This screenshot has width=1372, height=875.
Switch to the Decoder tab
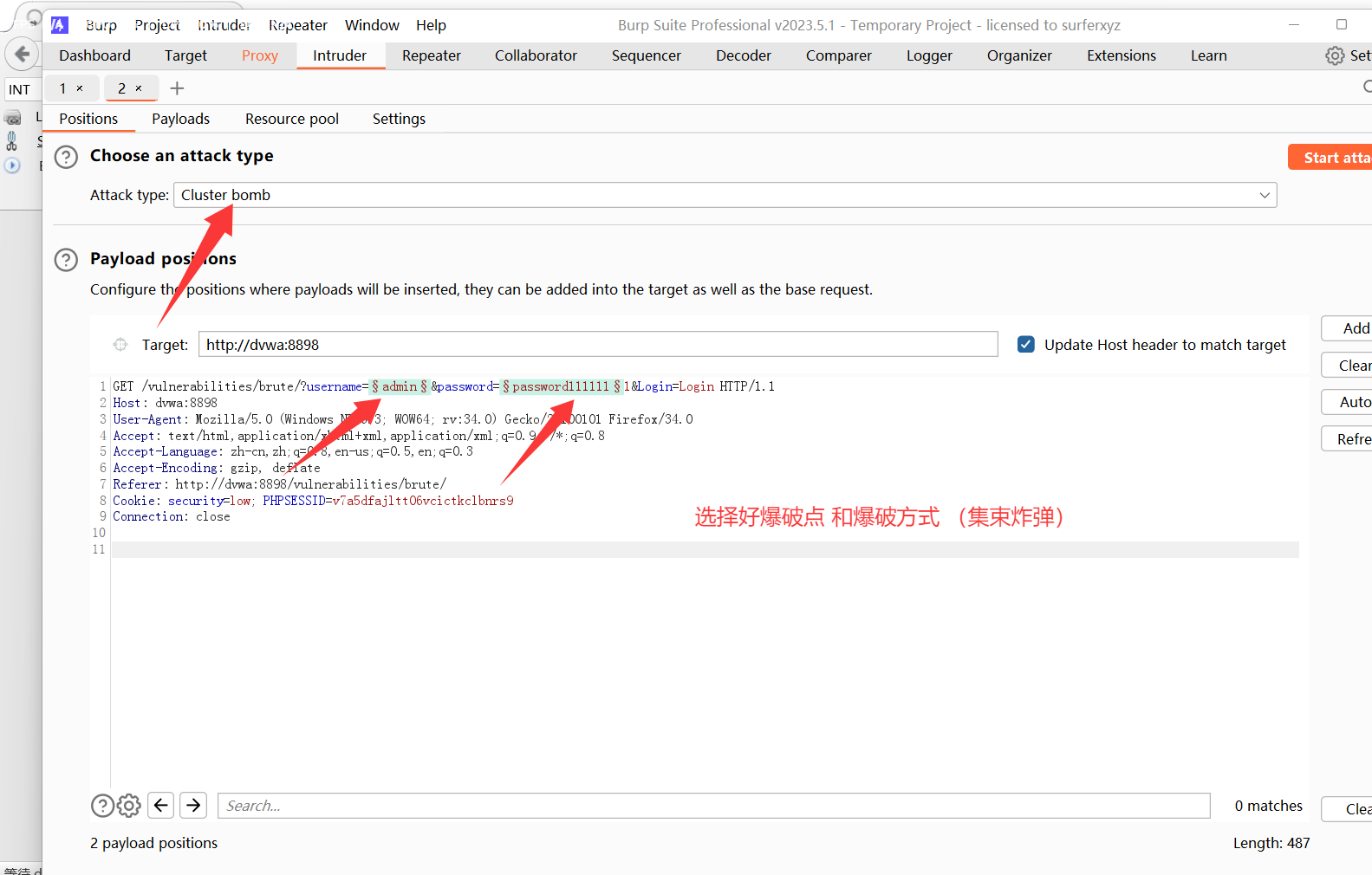[x=744, y=55]
